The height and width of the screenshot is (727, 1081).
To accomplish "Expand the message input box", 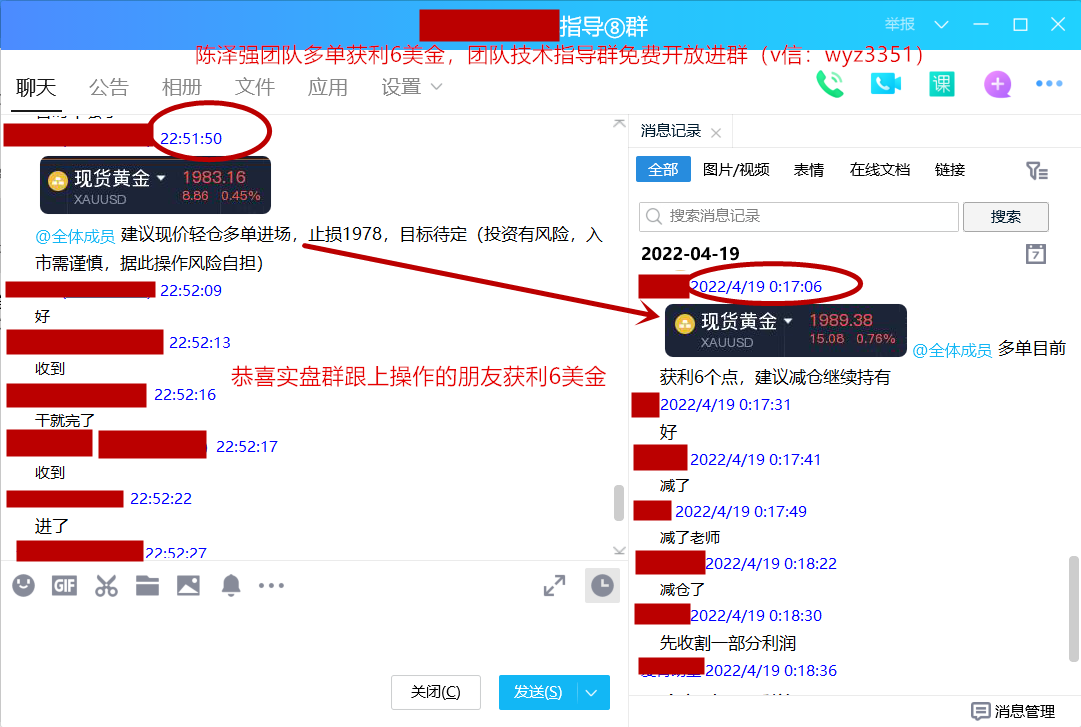I will (x=554, y=586).
